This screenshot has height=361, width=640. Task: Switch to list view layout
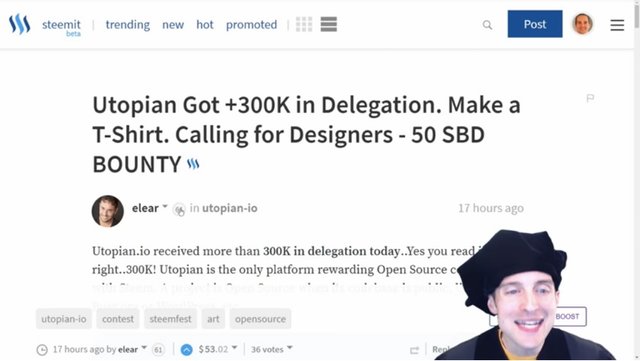coord(329,24)
